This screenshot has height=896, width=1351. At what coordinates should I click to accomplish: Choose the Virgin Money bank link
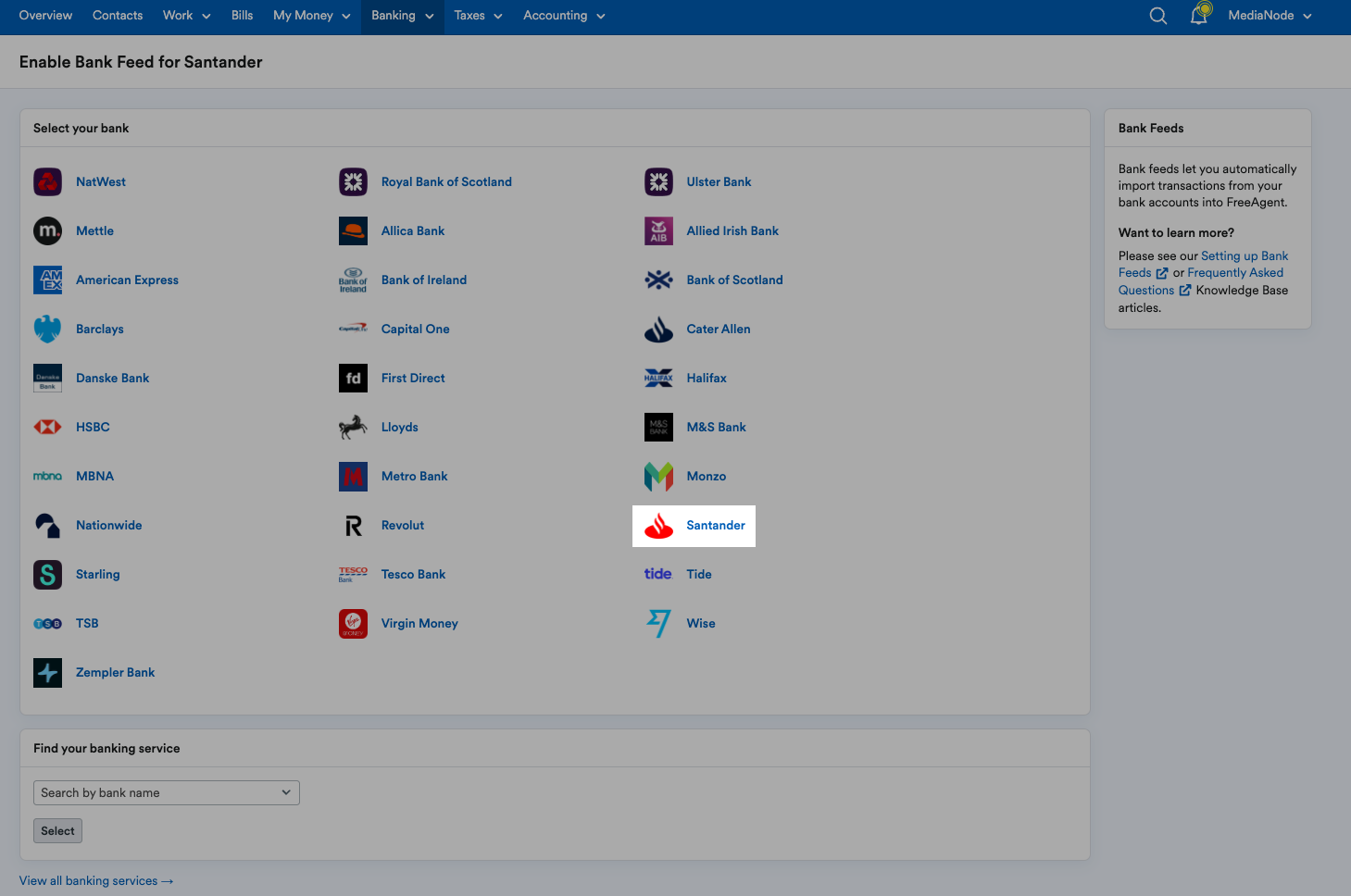click(x=419, y=624)
